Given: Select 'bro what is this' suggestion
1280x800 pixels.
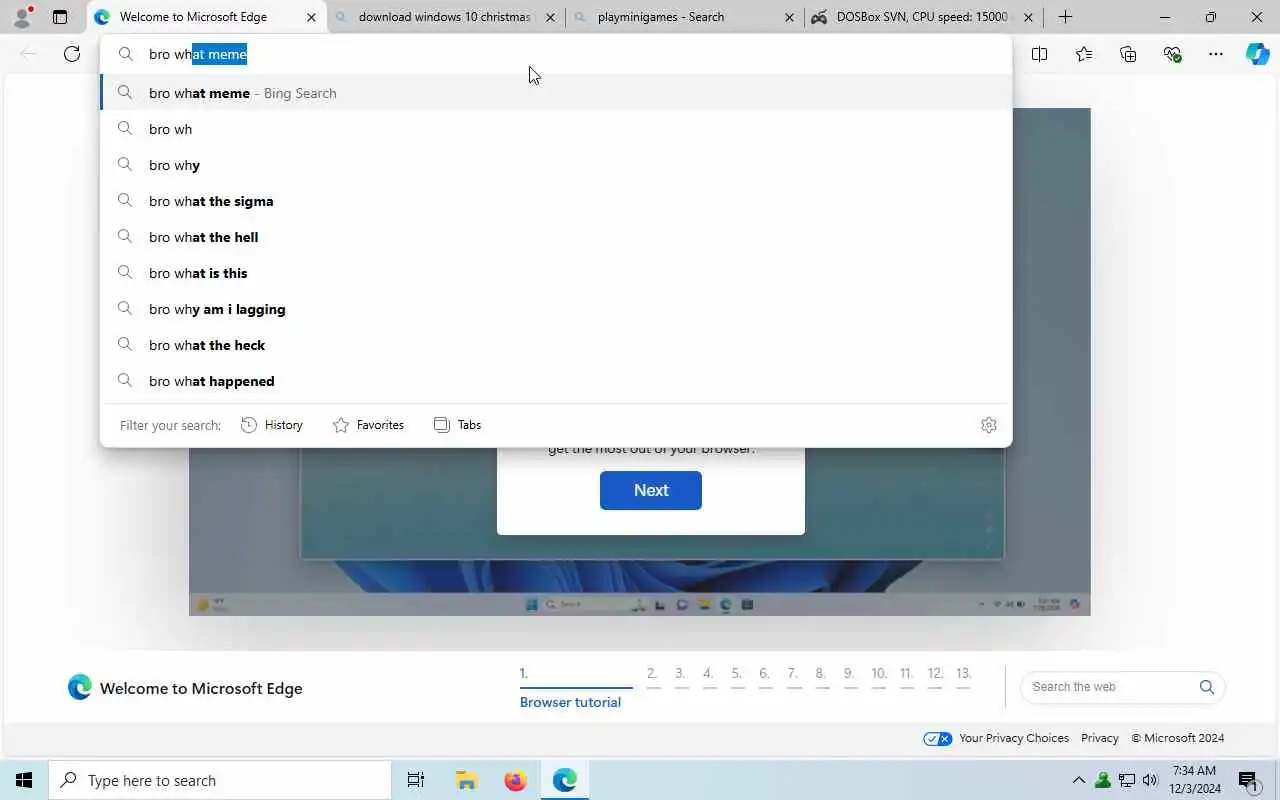Looking at the screenshot, I should [x=556, y=273].
